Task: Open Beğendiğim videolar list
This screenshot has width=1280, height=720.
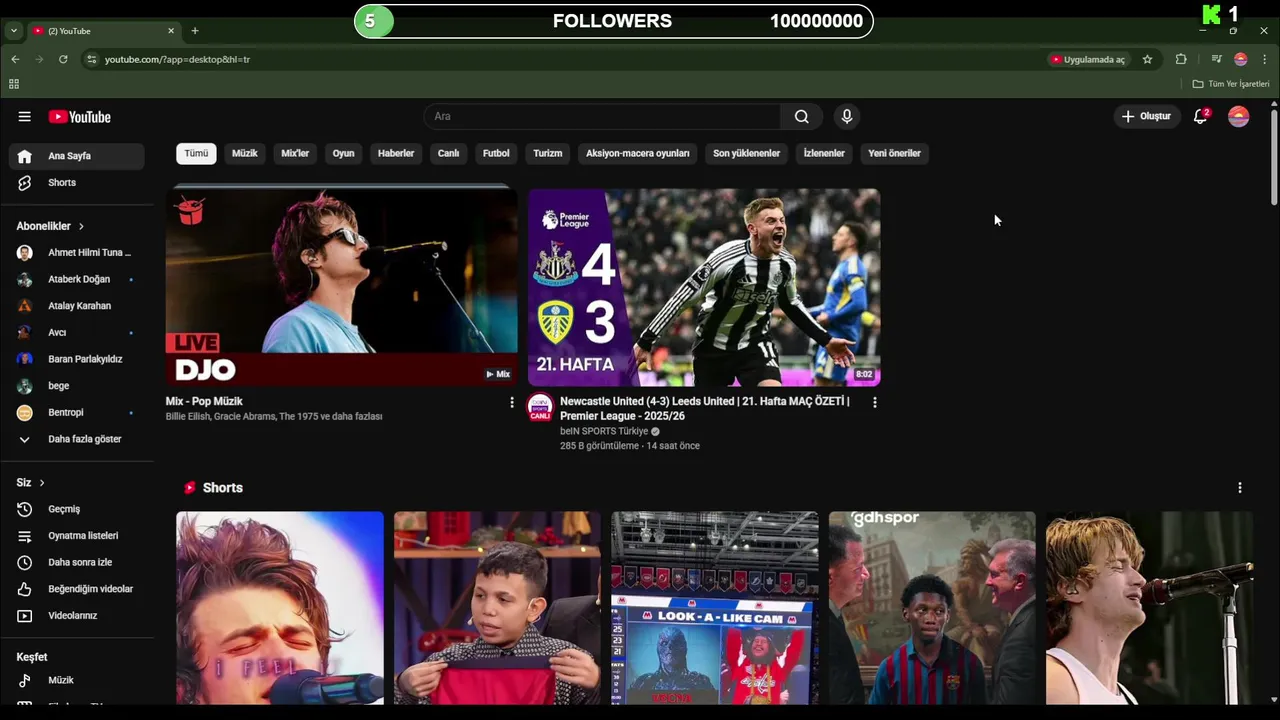Action: pyautogui.click(x=77, y=589)
